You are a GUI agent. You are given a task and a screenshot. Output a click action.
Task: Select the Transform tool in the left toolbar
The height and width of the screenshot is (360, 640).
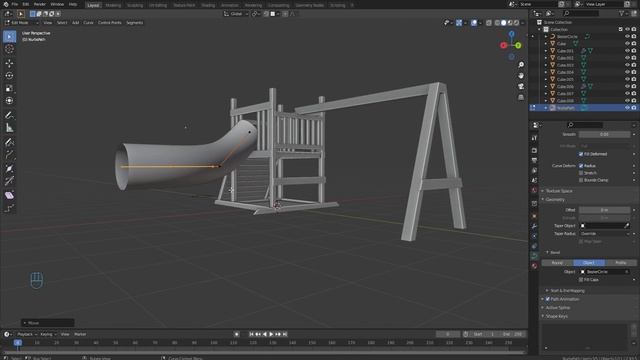(x=9, y=100)
